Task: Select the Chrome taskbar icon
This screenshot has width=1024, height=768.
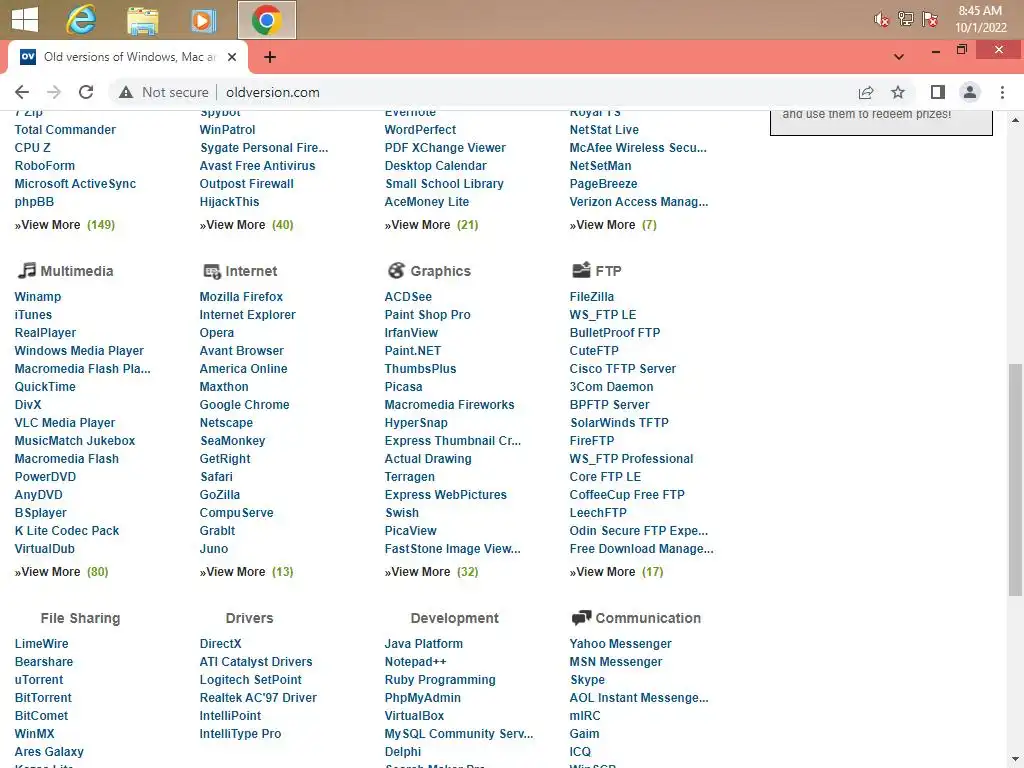Action: (x=266, y=20)
